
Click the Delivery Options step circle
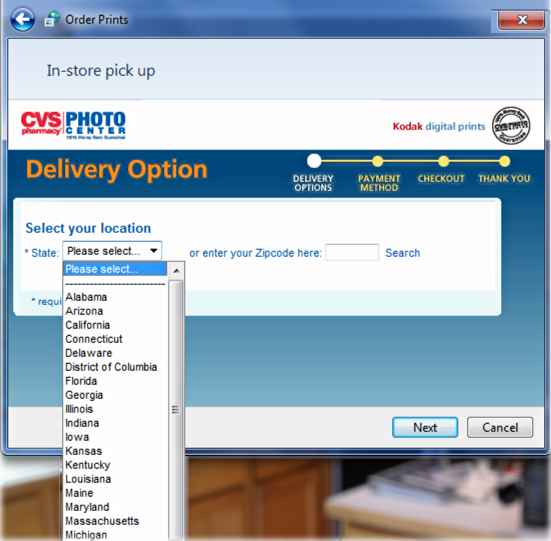pyautogui.click(x=314, y=161)
